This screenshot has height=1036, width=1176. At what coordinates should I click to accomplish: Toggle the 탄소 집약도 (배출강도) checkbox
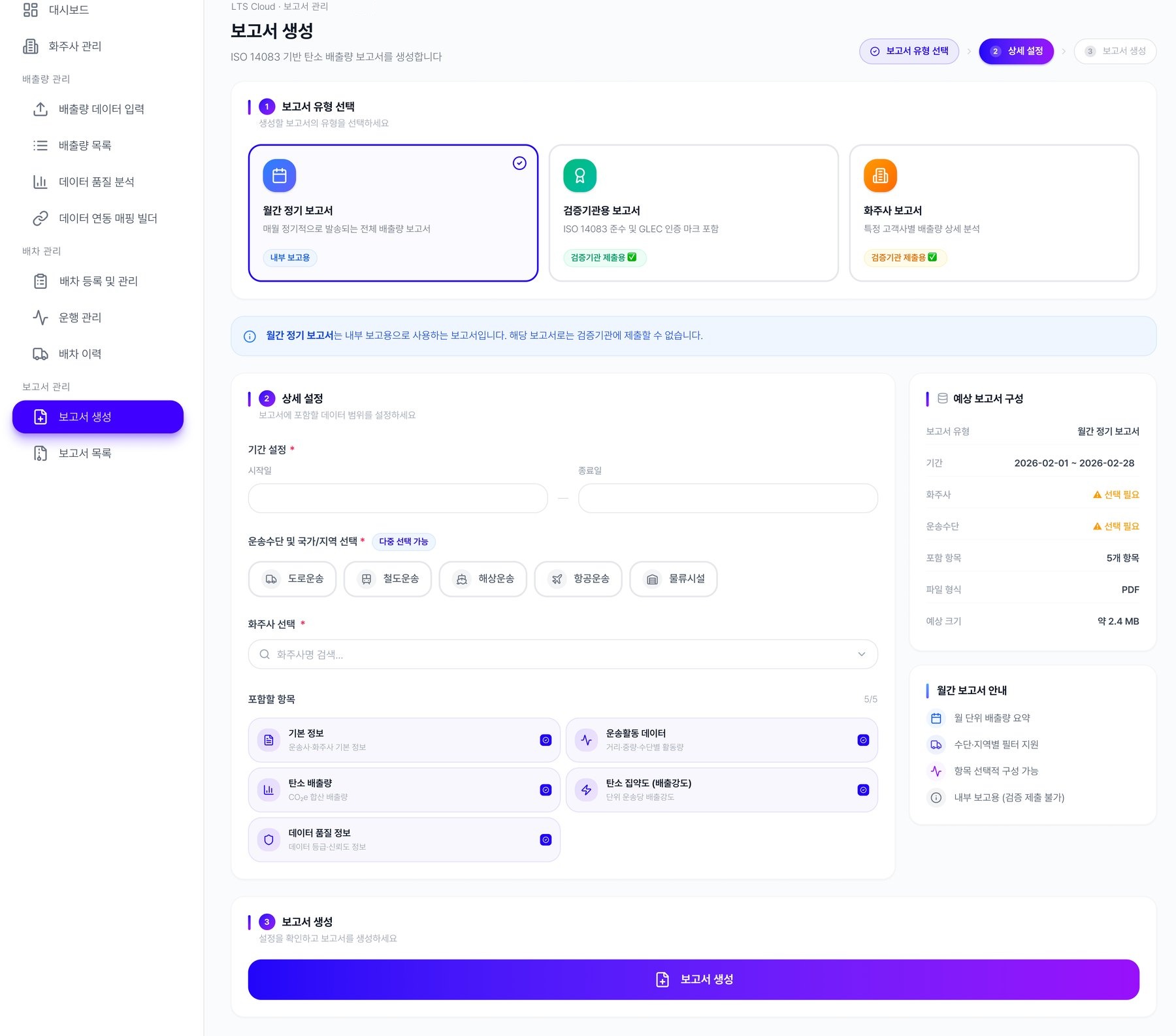tap(864, 790)
